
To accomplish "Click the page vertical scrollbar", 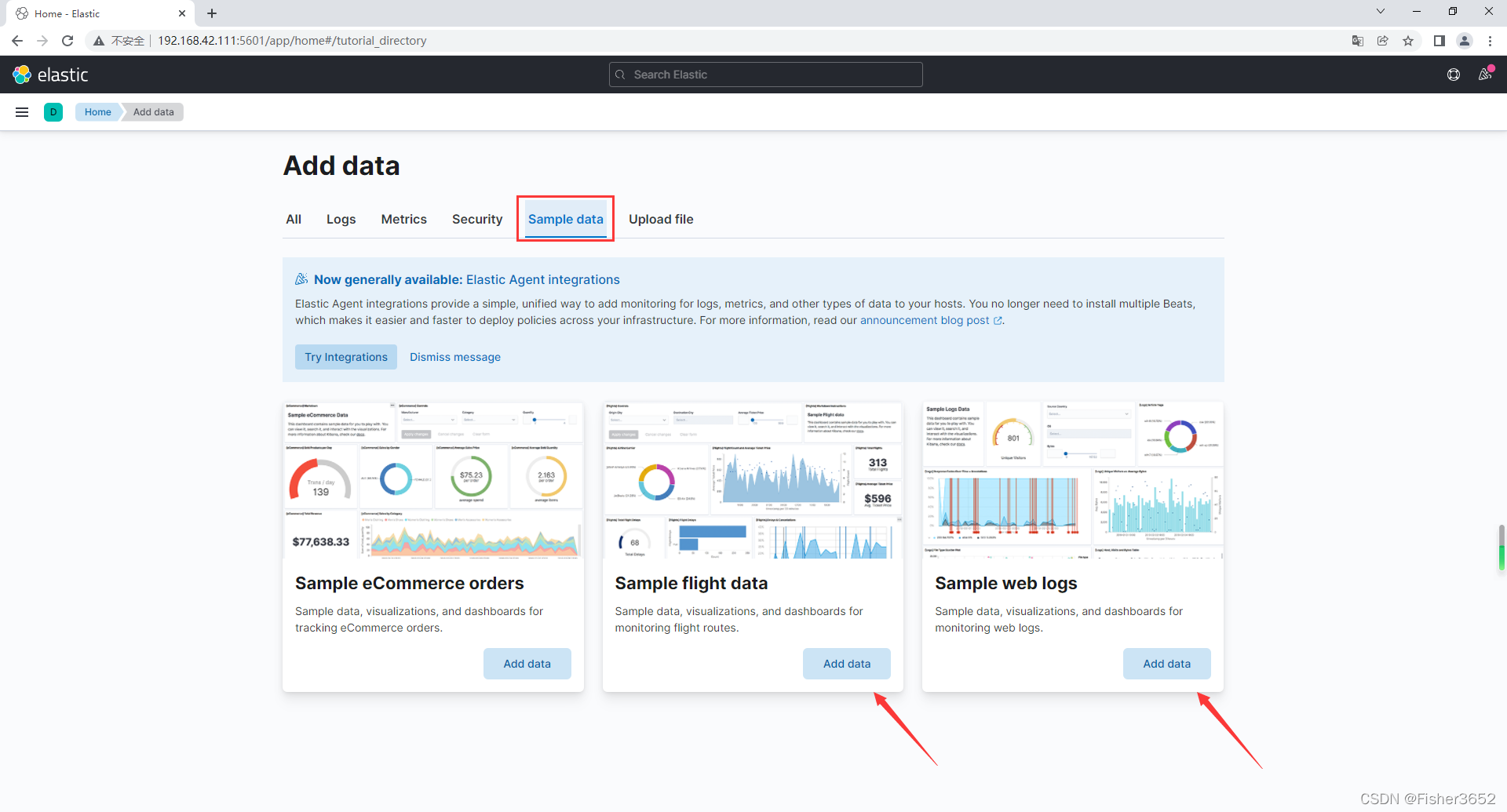I will 1502,547.
